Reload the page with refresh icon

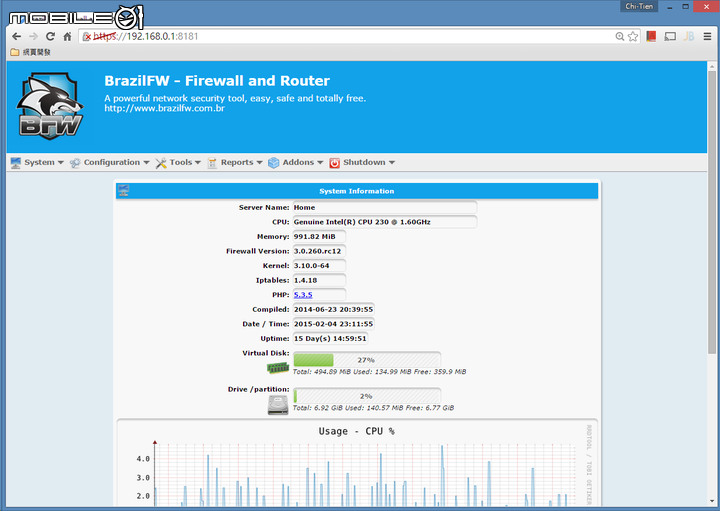click(x=51, y=36)
